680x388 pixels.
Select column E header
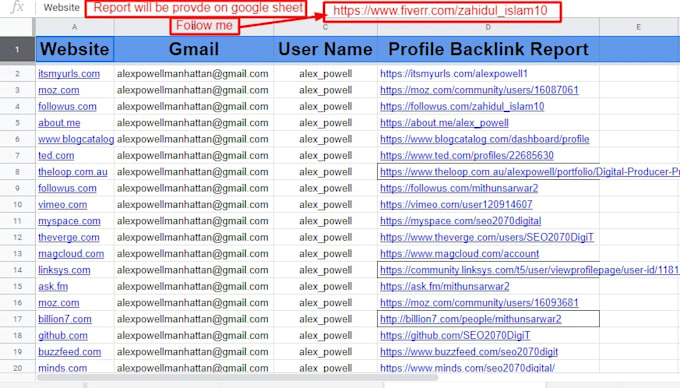click(x=639, y=27)
